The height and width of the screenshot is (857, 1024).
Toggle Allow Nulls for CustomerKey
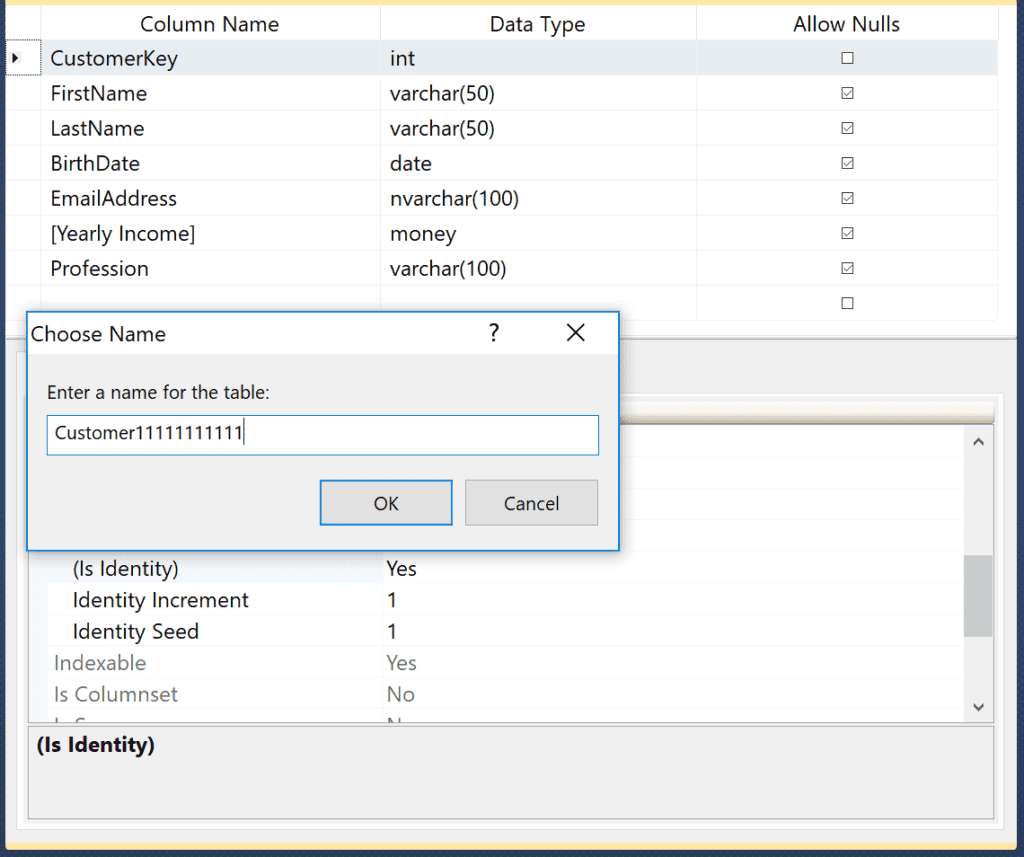click(847, 58)
